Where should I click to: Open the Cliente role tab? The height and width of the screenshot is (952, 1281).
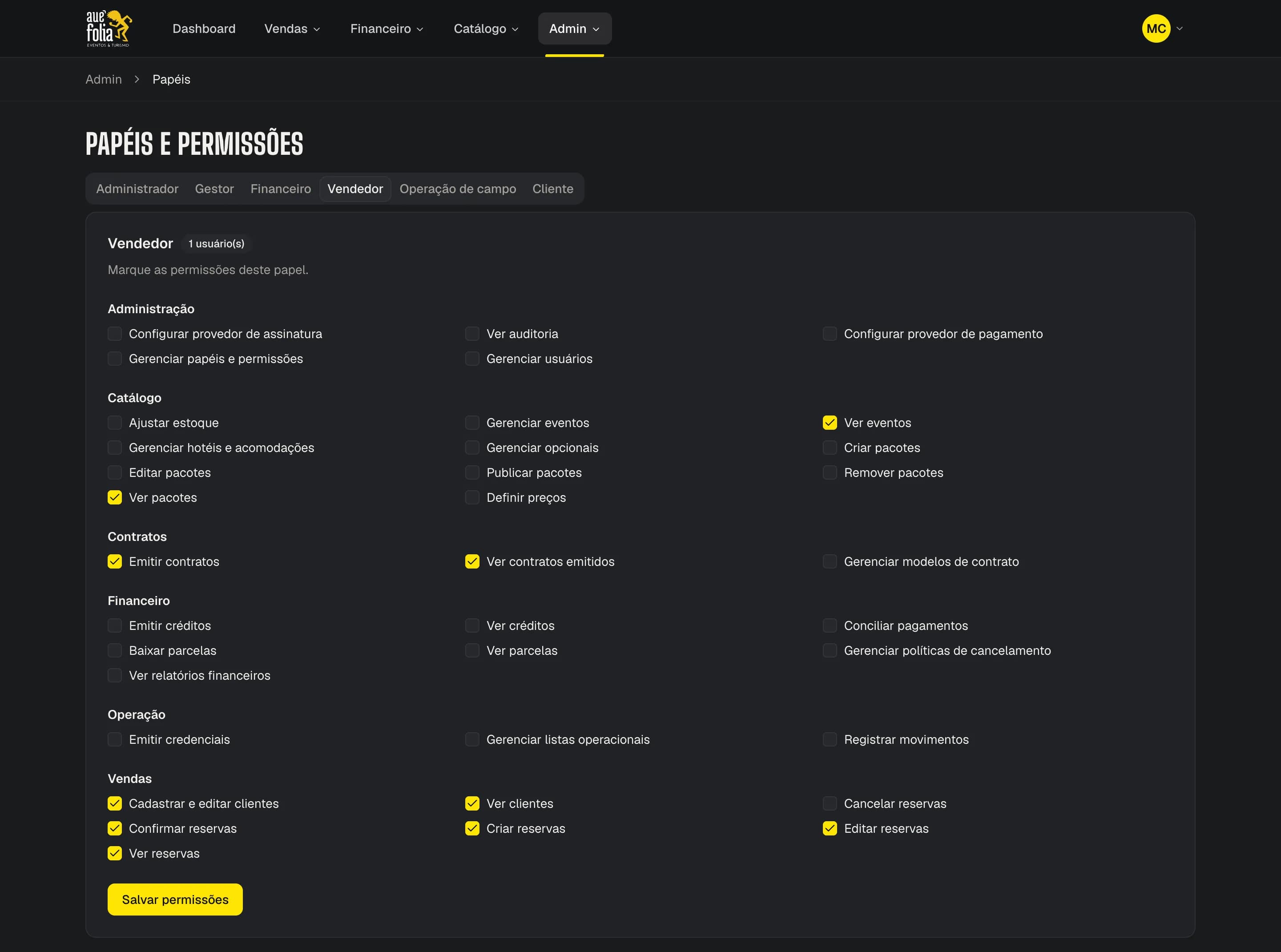click(x=552, y=189)
